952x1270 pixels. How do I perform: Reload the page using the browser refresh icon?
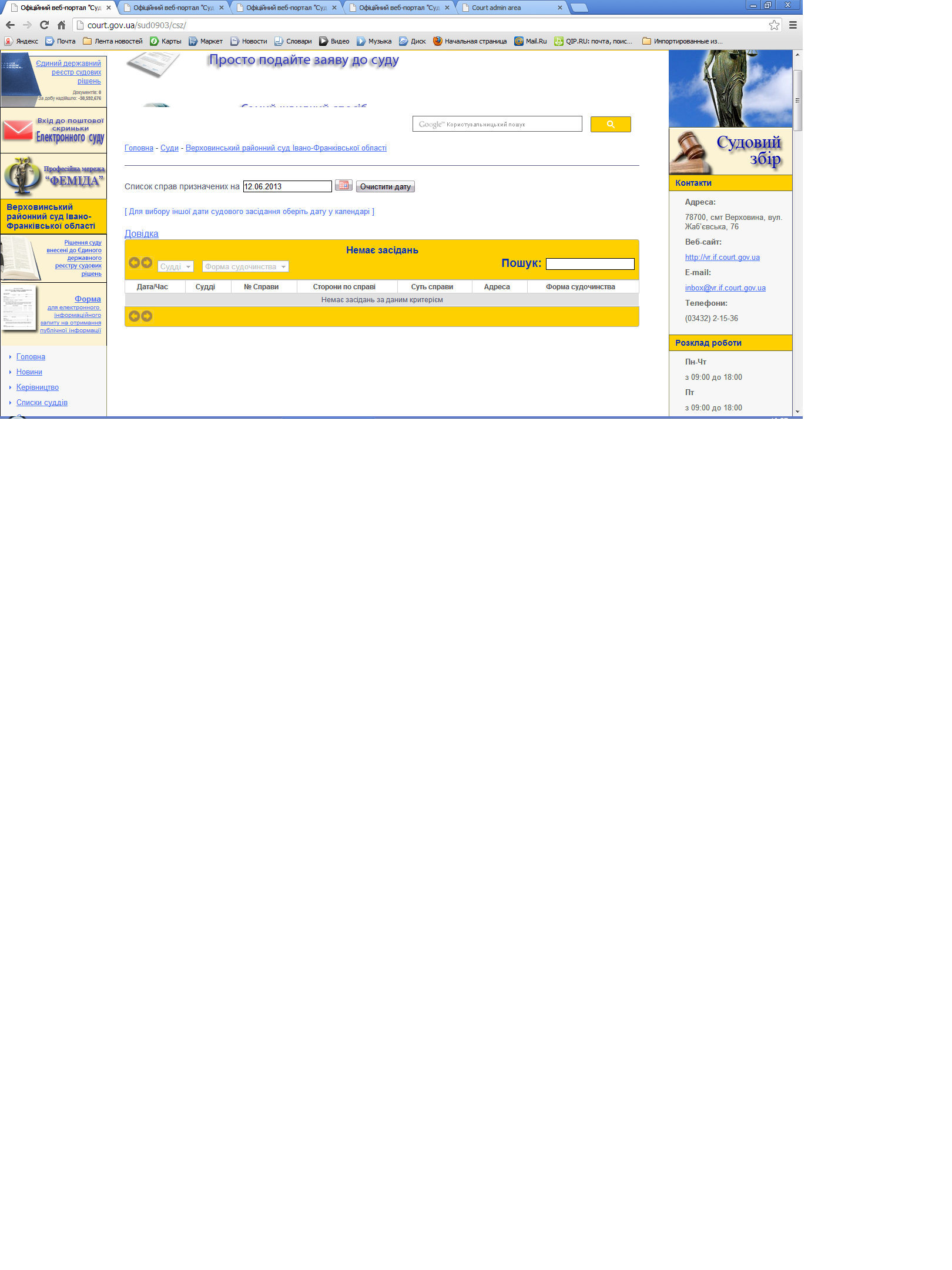click(44, 25)
